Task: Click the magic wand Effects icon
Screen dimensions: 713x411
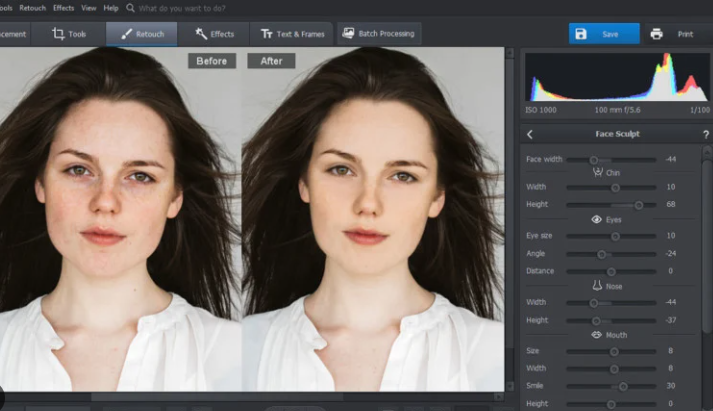Action: click(x=201, y=34)
